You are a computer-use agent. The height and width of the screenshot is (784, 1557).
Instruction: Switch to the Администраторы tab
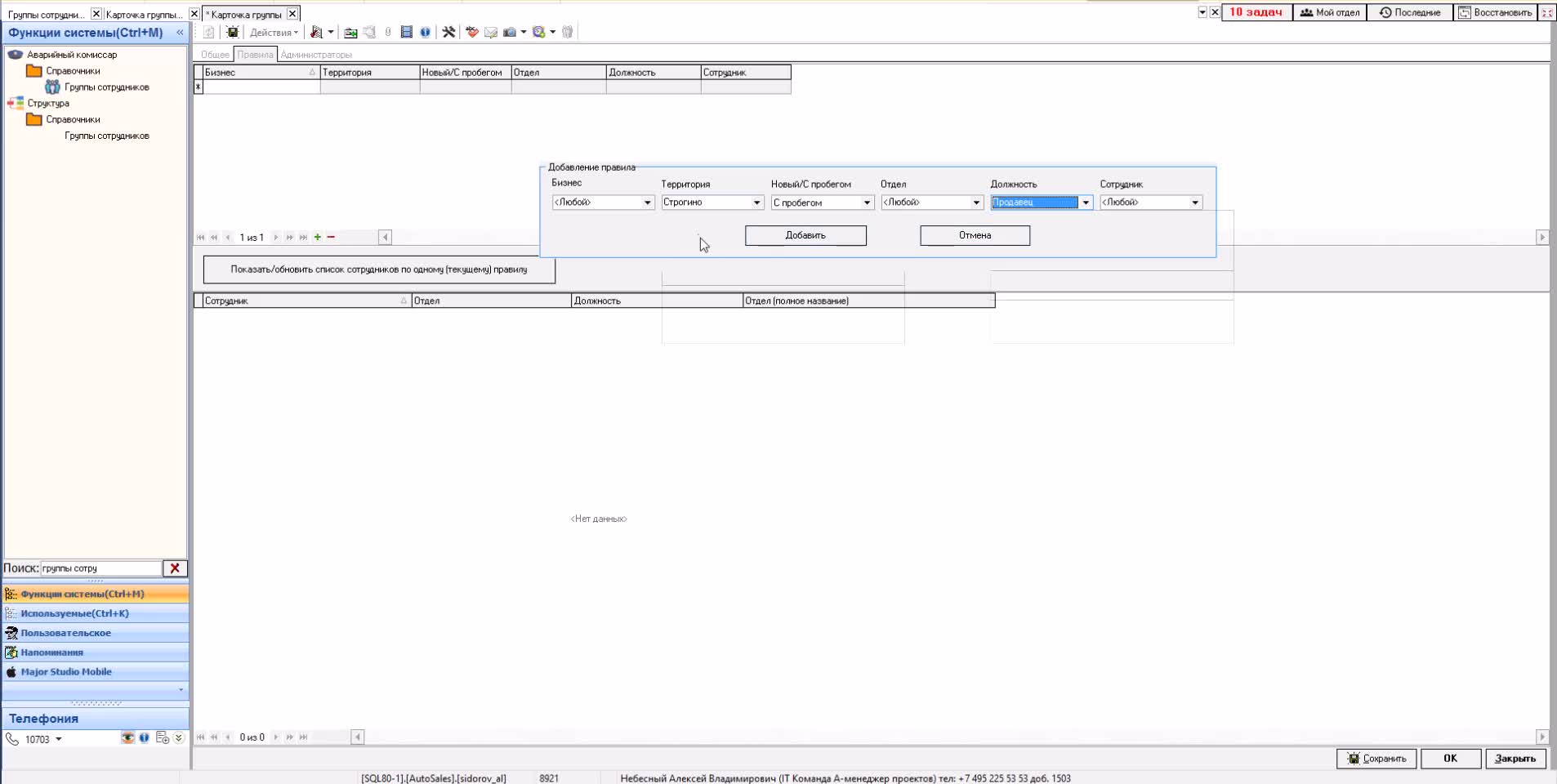point(316,55)
